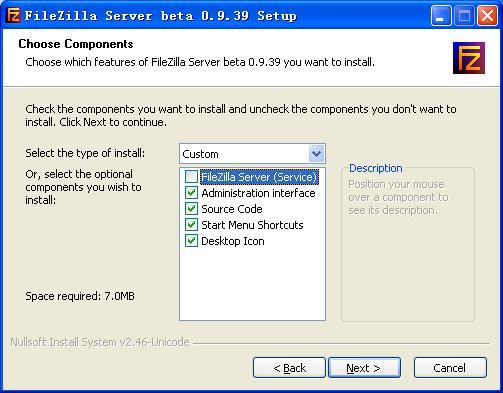This screenshot has height=393, width=503.
Task: Uncheck the Source Code checkbox
Action: point(191,209)
